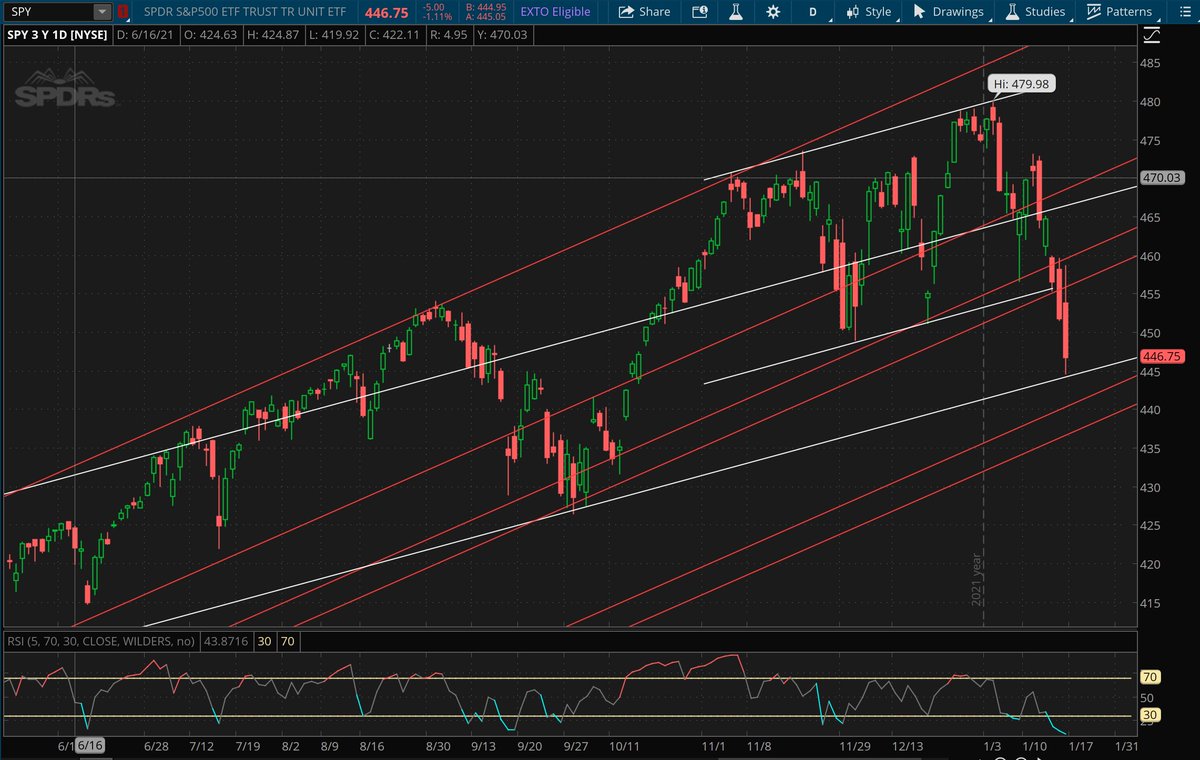Click the price axis scale curve icon

pos(1154,35)
